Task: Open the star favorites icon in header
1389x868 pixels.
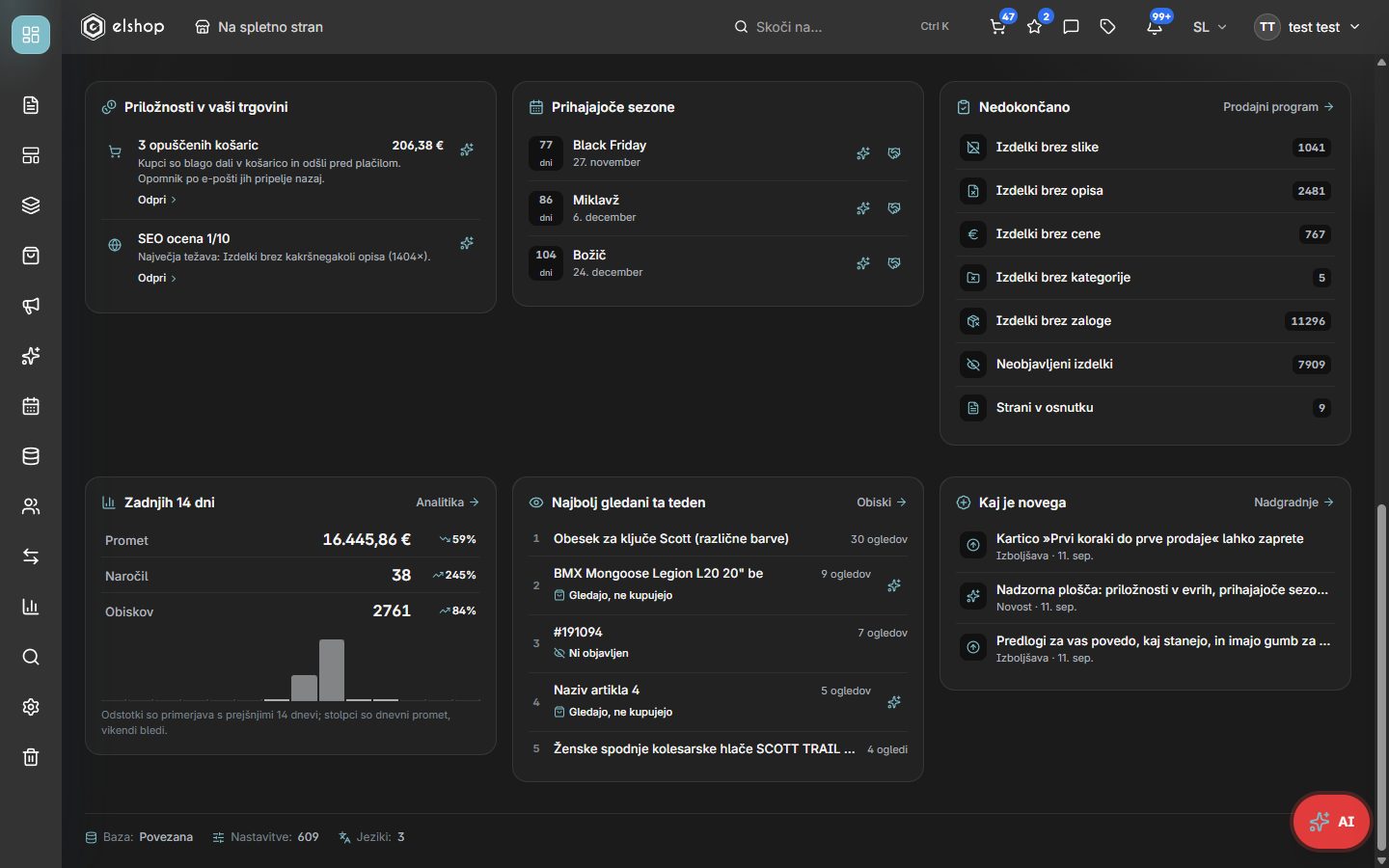Action: (x=1035, y=27)
